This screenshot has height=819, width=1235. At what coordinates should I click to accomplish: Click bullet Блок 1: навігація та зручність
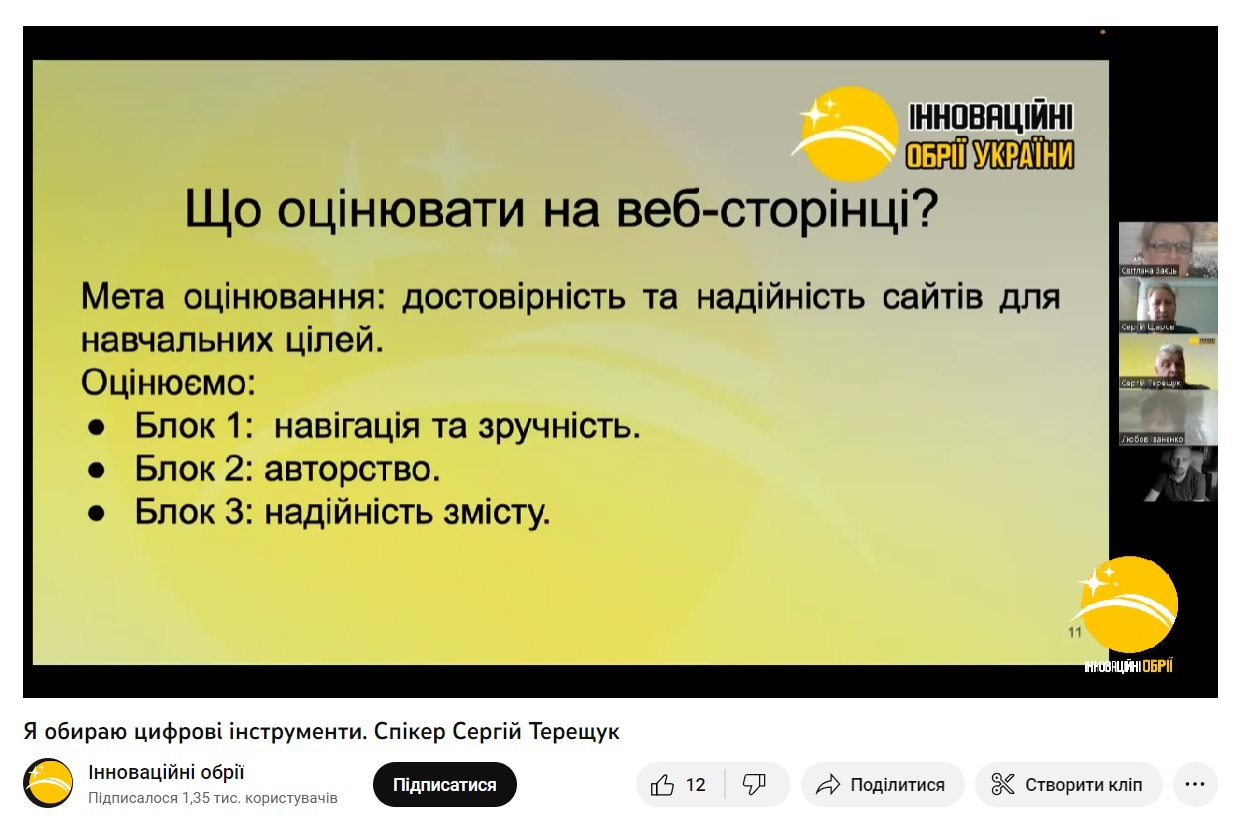(387, 427)
